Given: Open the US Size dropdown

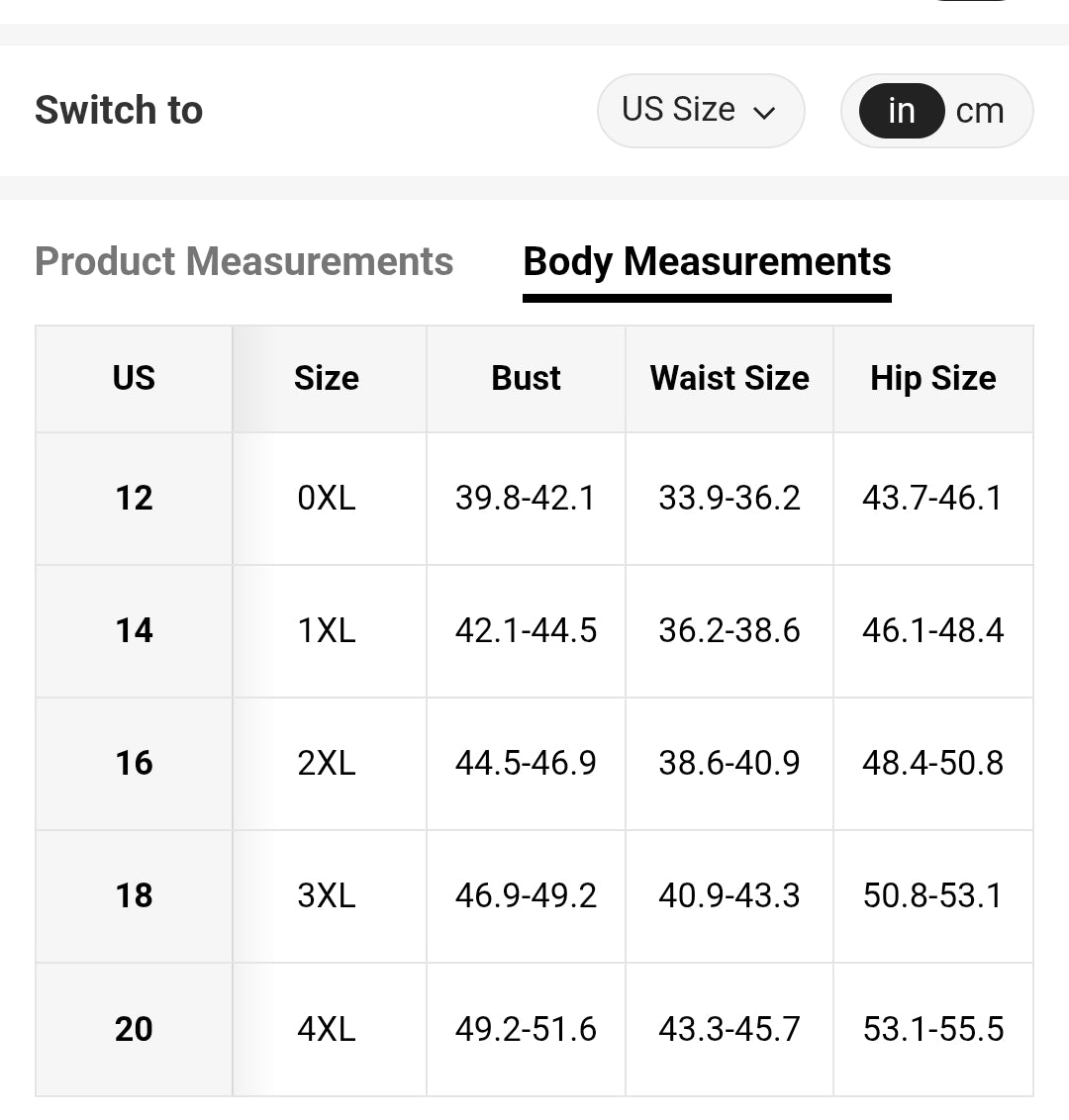Looking at the screenshot, I should pyautogui.click(x=700, y=110).
